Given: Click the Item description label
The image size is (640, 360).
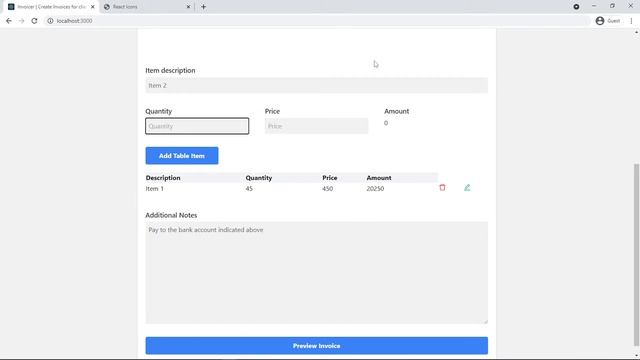Looking at the screenshot, I should click(170, 71).
